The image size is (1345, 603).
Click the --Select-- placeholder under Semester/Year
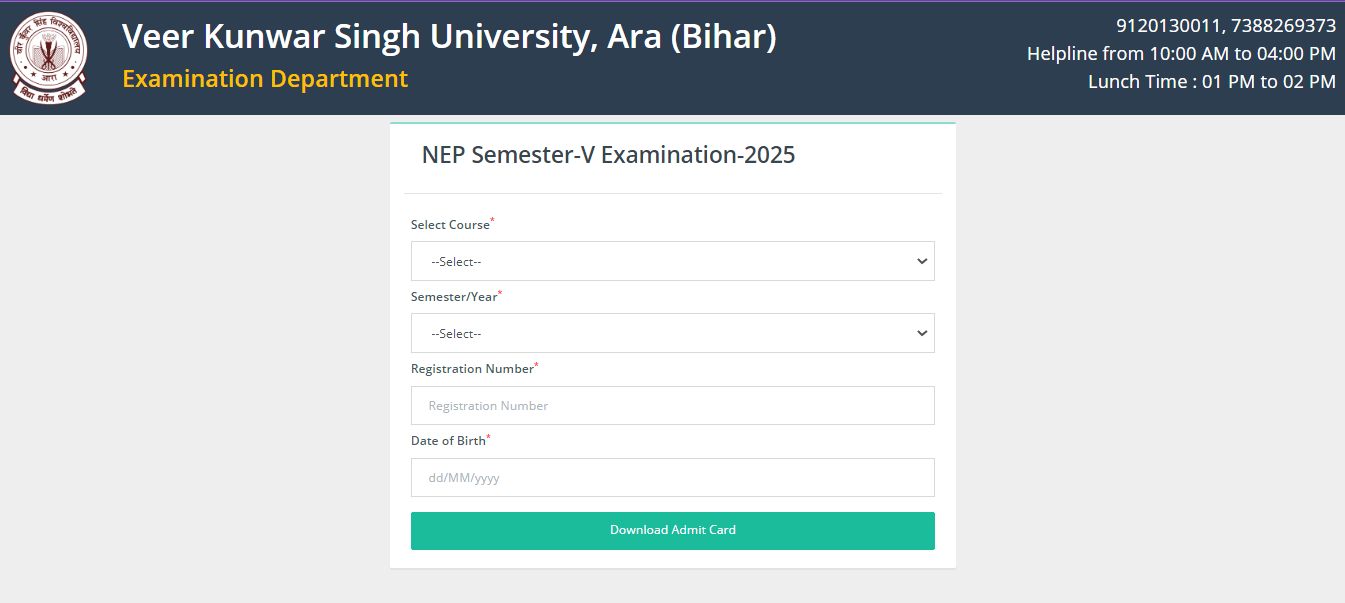coord(456,333)
